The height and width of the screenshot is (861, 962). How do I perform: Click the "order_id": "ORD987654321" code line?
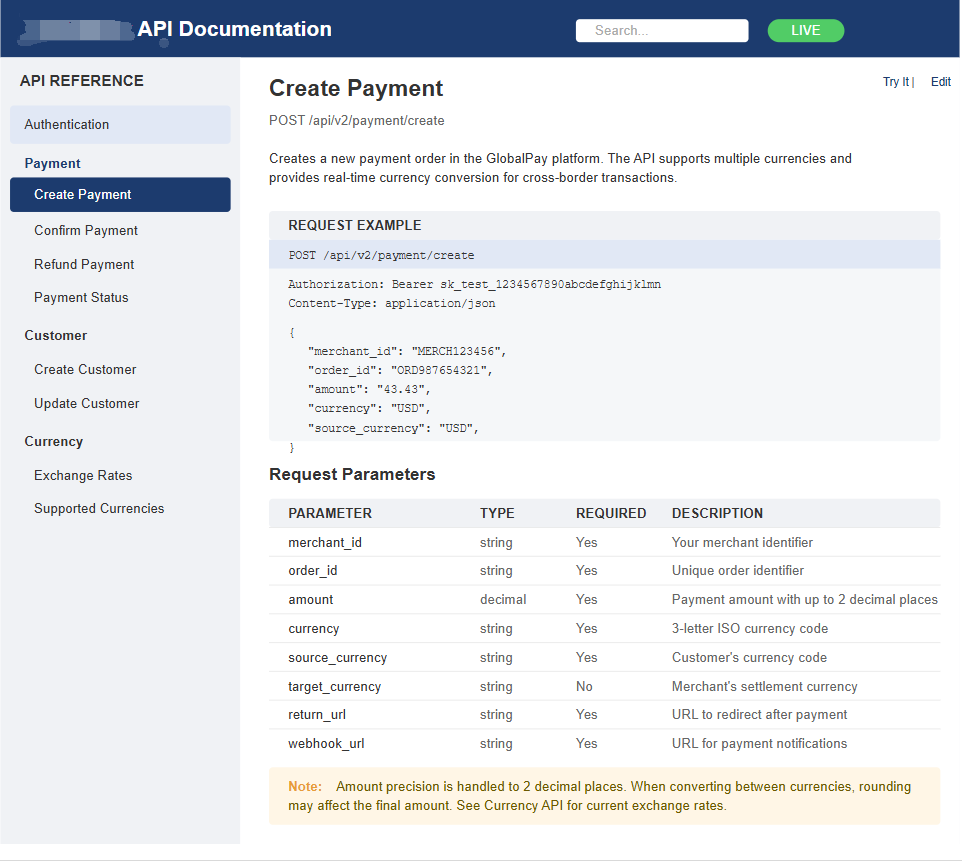pyautogui.click(x=400, y=370)
